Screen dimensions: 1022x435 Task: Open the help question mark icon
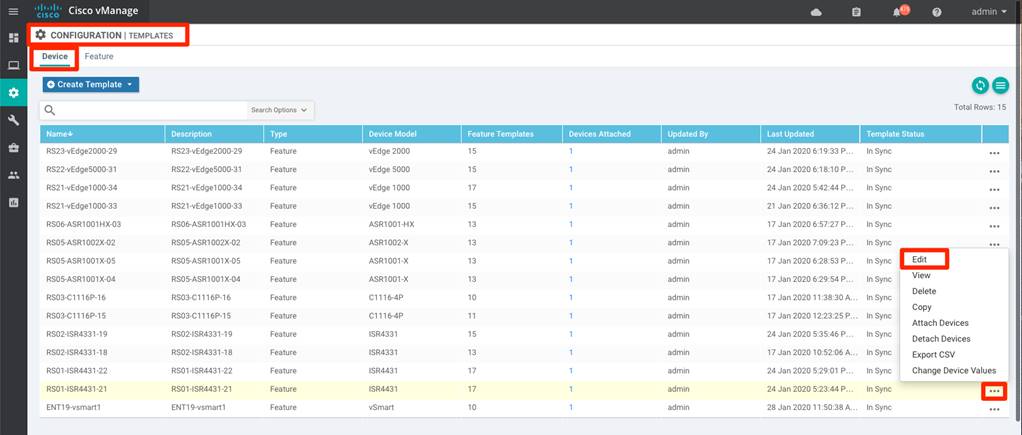(x=937, y=12)
